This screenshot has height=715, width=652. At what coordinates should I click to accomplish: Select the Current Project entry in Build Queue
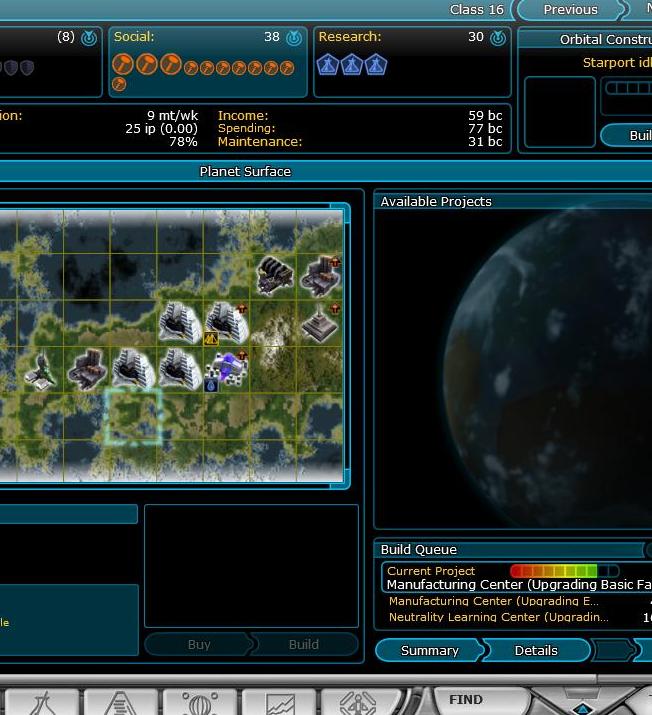[517, 577]
